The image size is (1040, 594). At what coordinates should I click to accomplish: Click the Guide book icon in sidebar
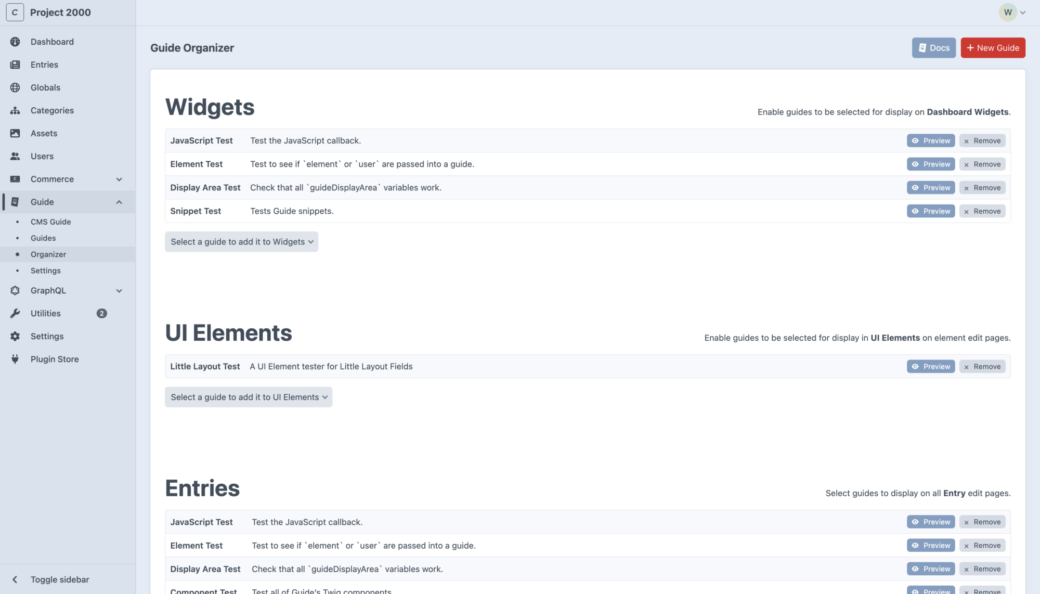[15, 202]
